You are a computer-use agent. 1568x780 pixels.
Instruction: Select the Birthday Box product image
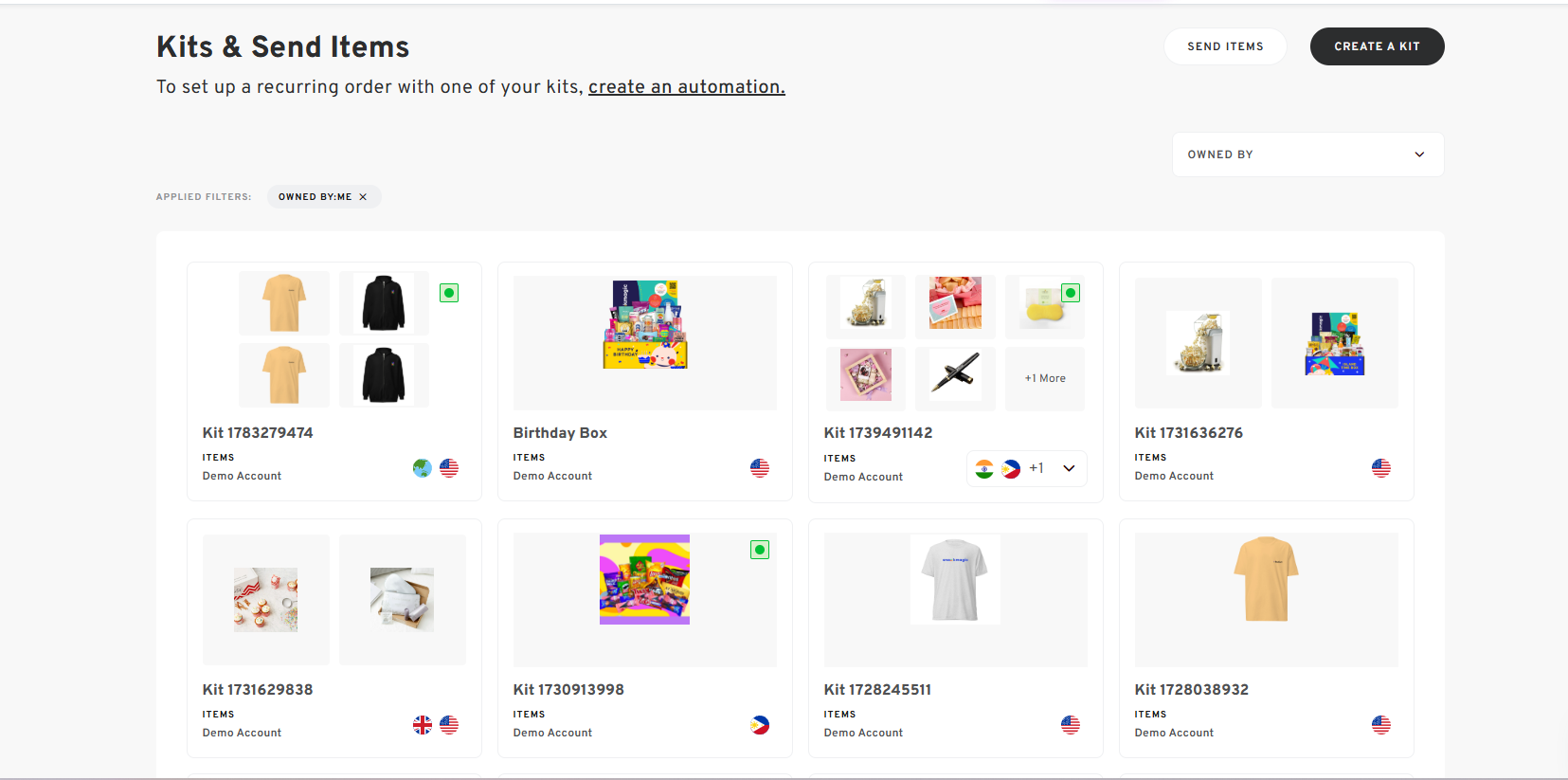(645, 325)
